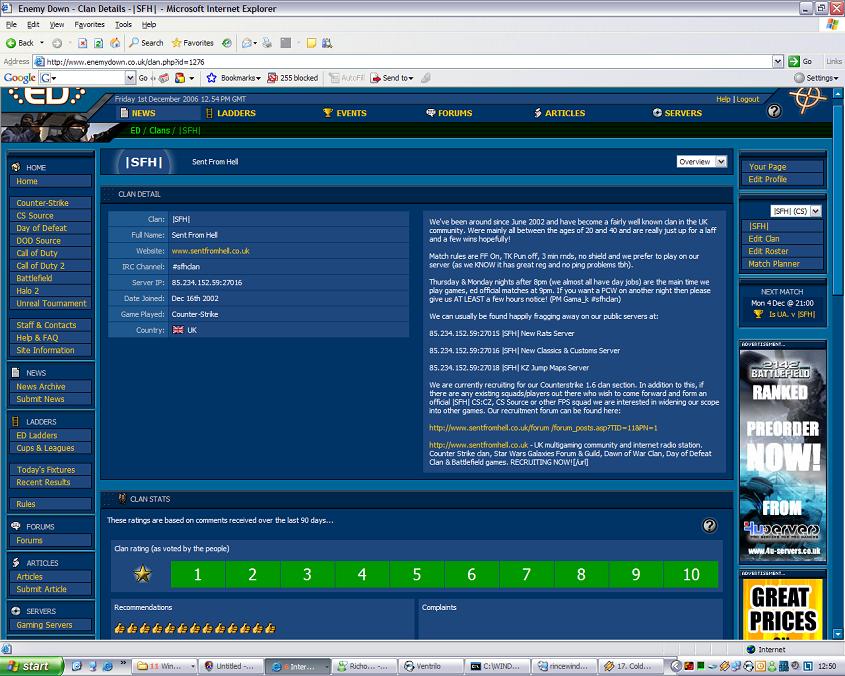Click the Forward arrow in the browser toolbar
The height and width of the screenshot is (676, 845).
(57, 43)
